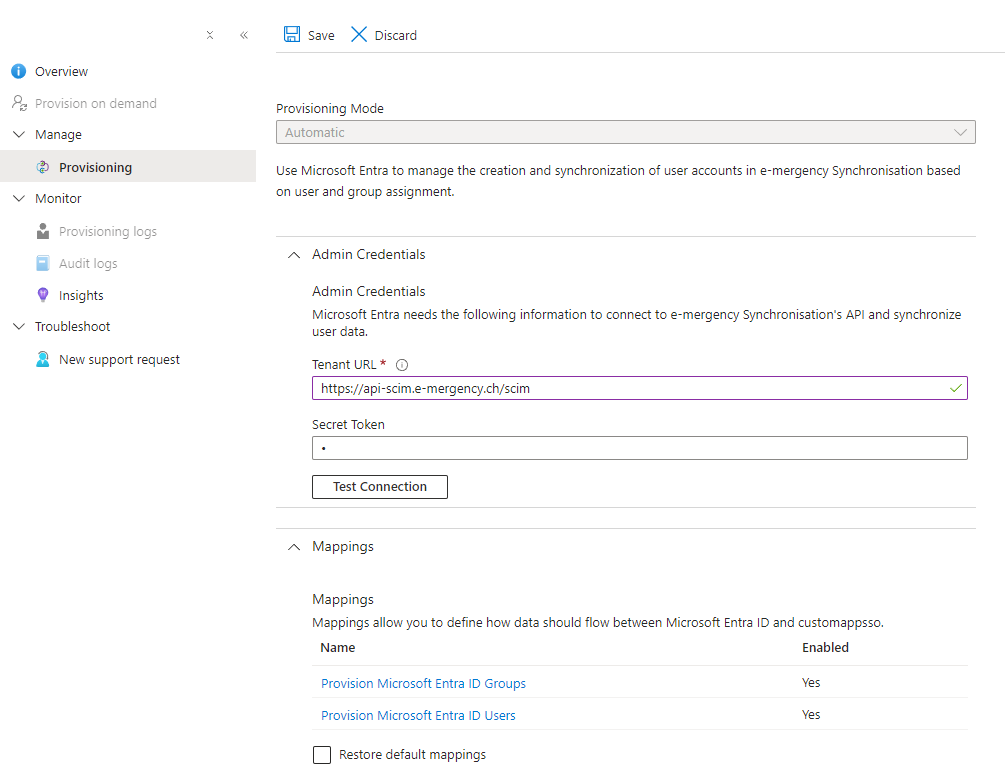
Task: Click the Manage section label
Action: (58, 135)
